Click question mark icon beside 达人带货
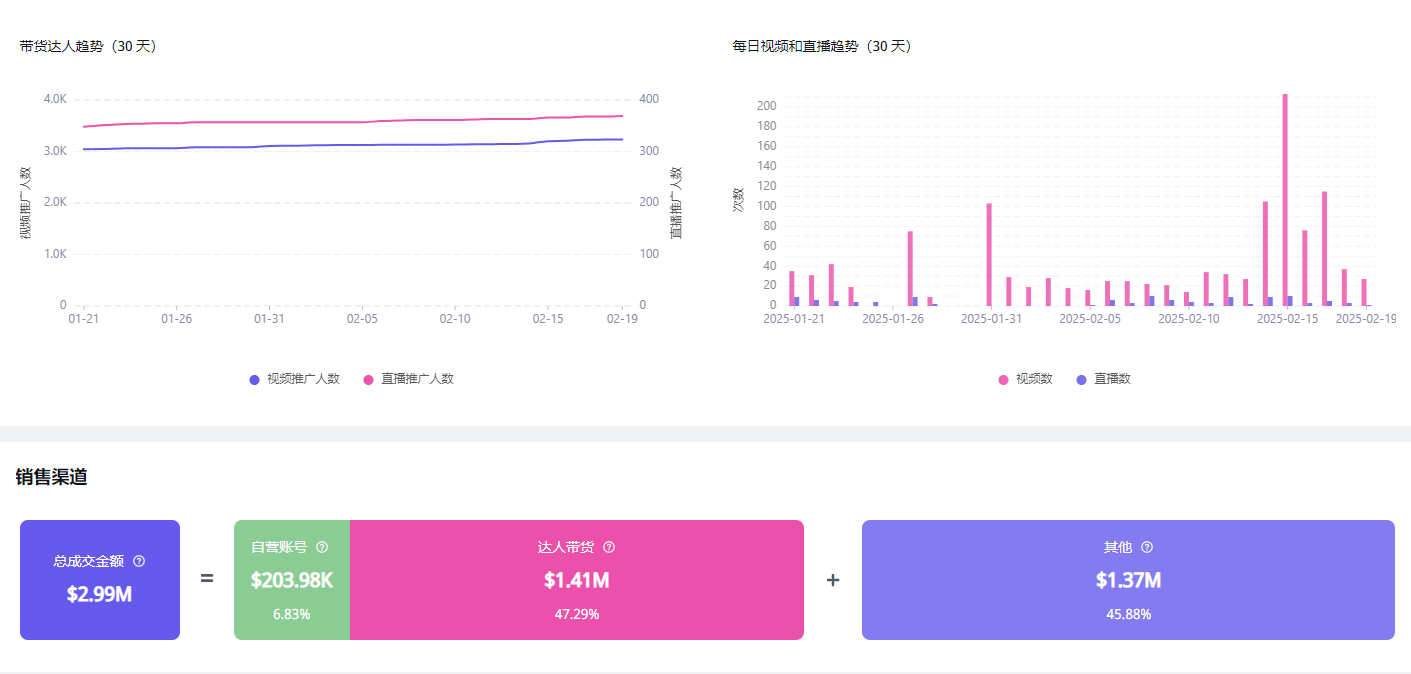This screenshot has width=1411, height=674. pyautogui.click(x=609, y=547)
